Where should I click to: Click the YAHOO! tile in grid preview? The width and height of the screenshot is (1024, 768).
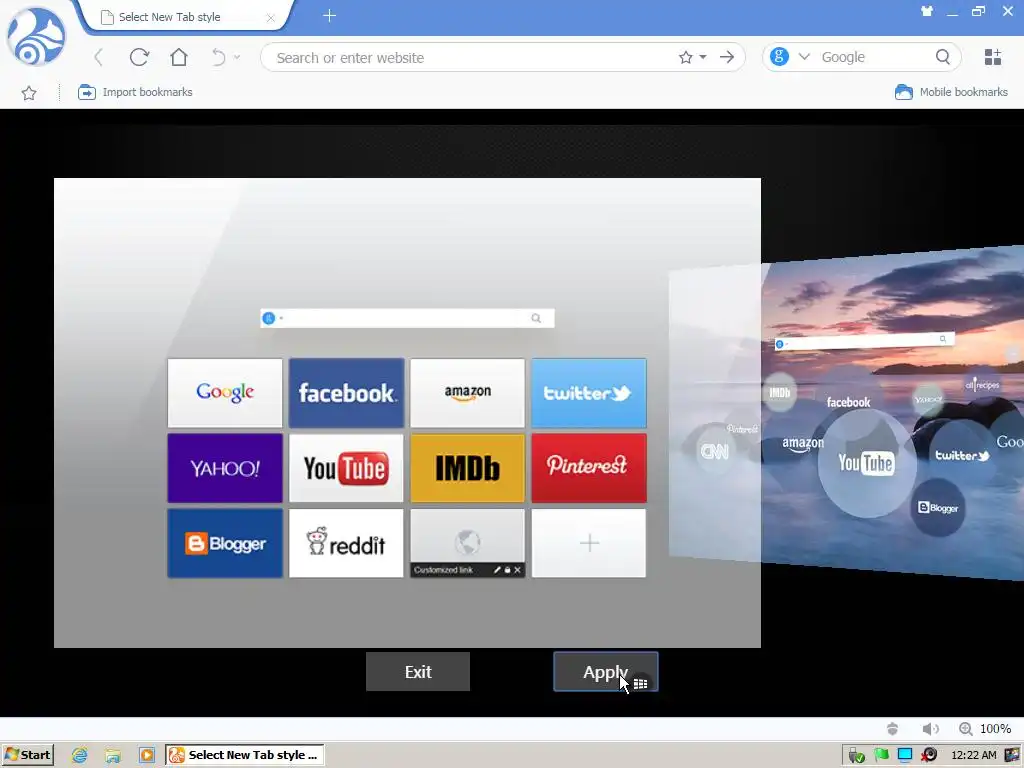click(x=225, y=468)
